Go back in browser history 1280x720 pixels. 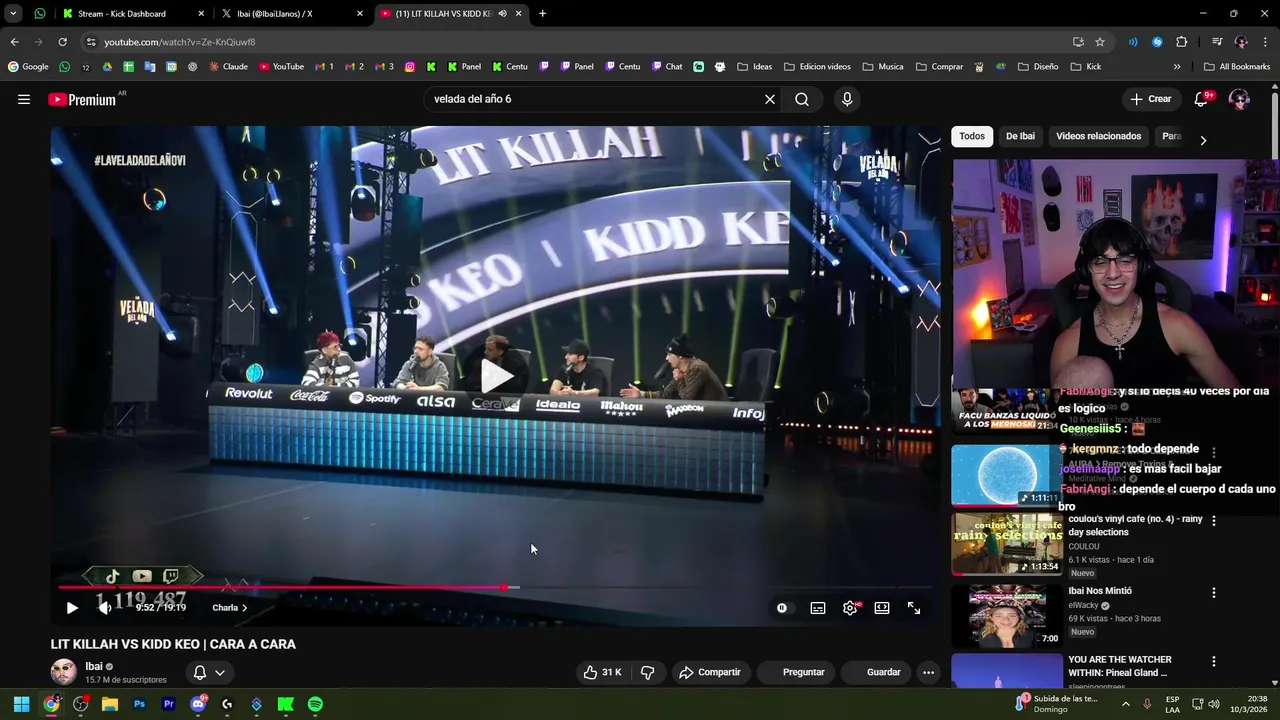tap(14, 42)
